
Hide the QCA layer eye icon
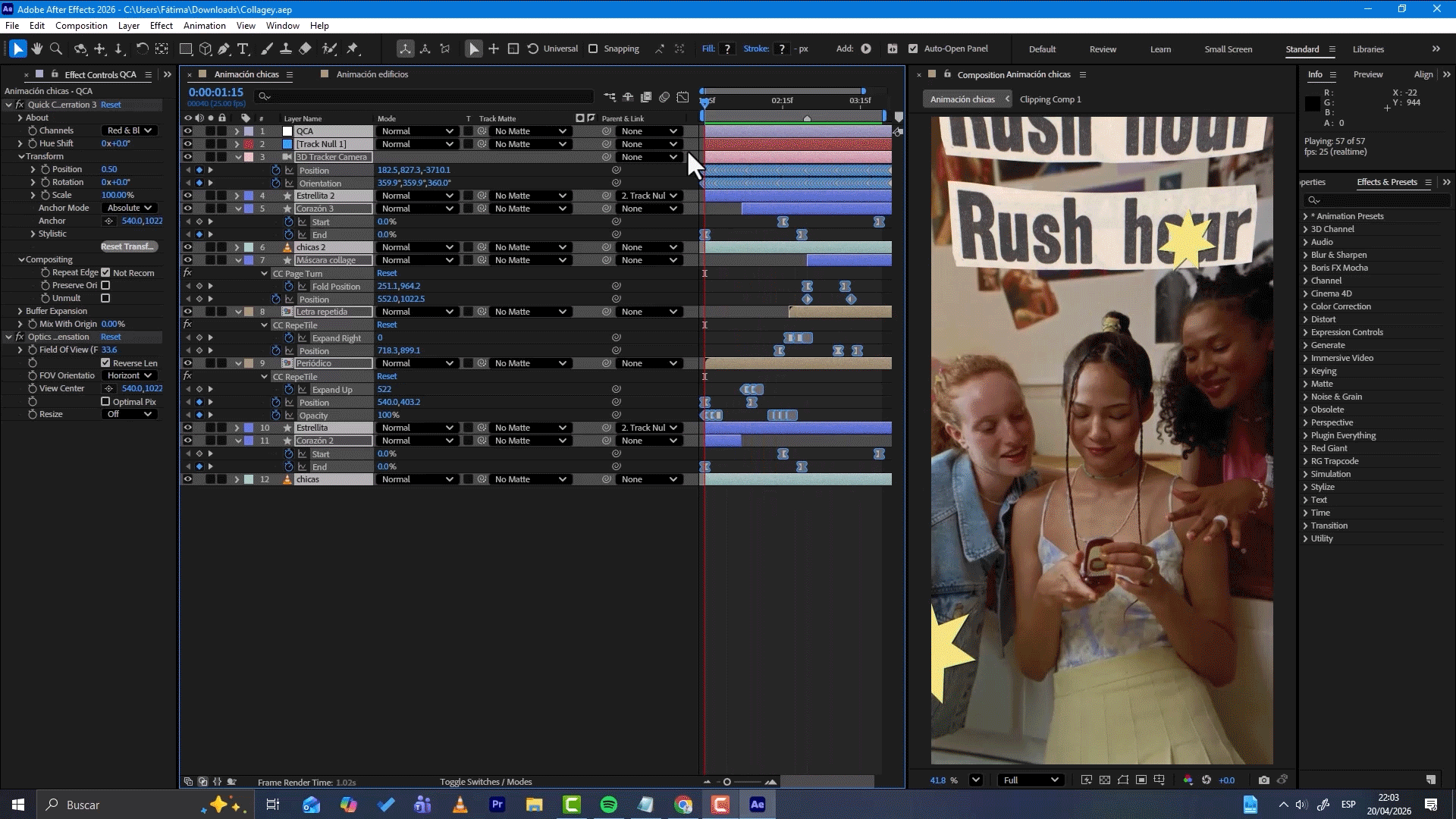(188, 131)
